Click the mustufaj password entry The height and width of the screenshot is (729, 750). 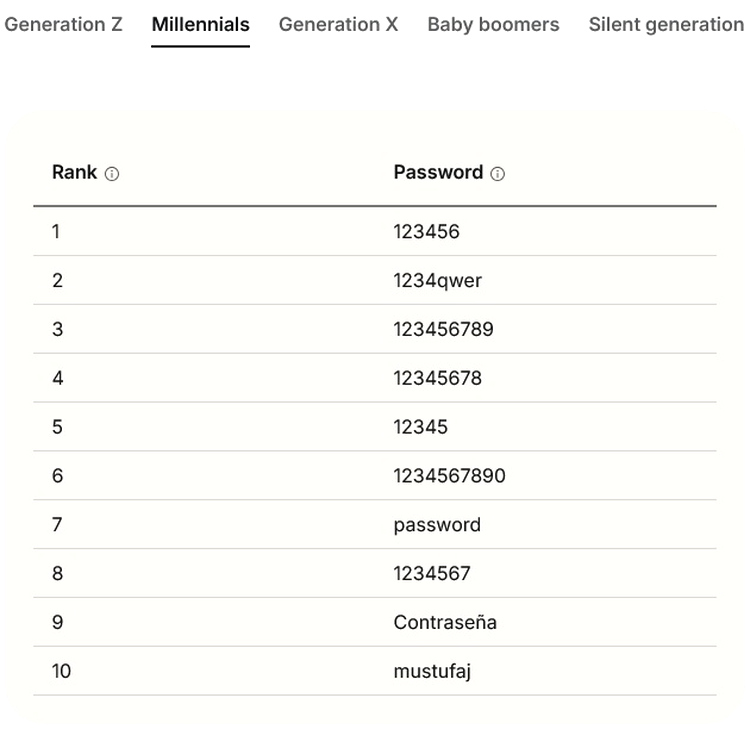point(432,671)
